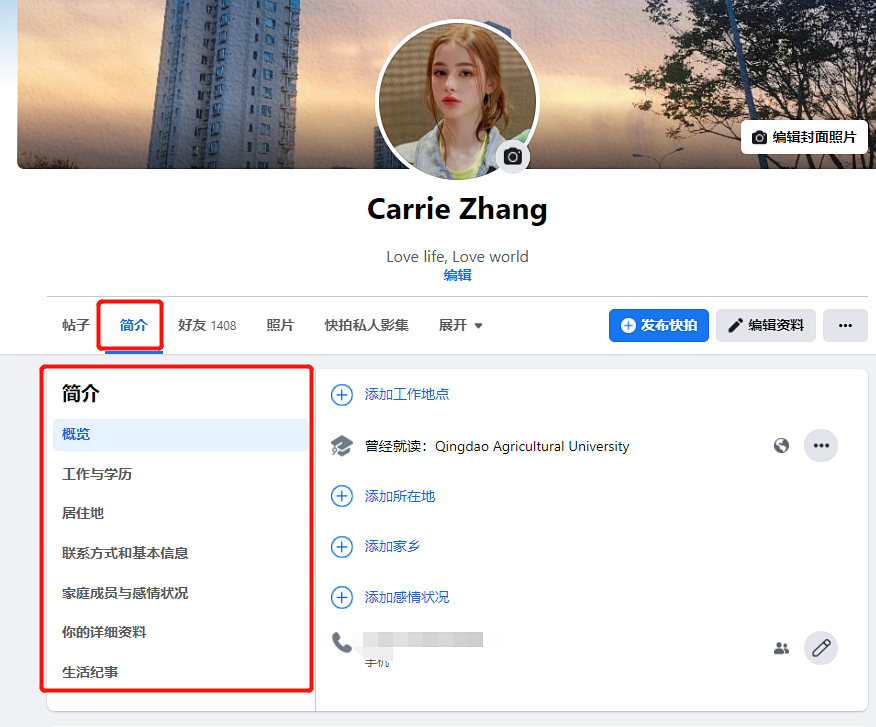Expand the 展开 dropdown in the profile tabs

(461, 325)
